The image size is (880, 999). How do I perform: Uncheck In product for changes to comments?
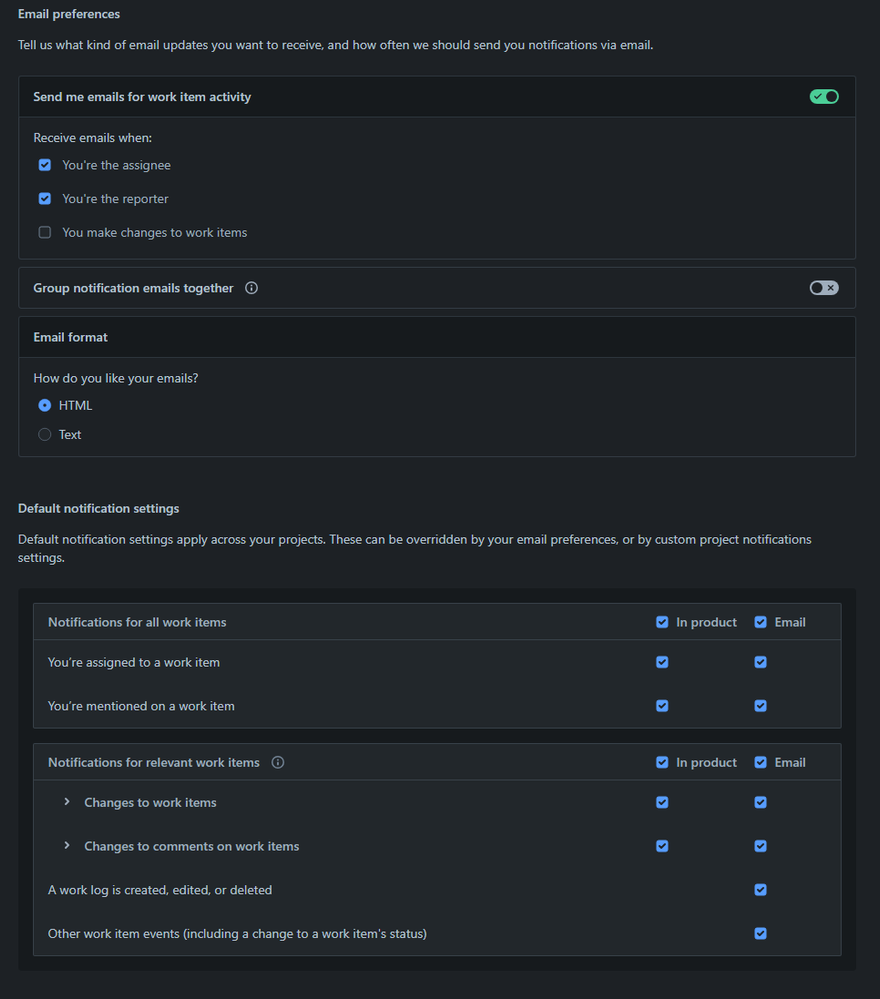pyautogui.click(x=662, y=846)
